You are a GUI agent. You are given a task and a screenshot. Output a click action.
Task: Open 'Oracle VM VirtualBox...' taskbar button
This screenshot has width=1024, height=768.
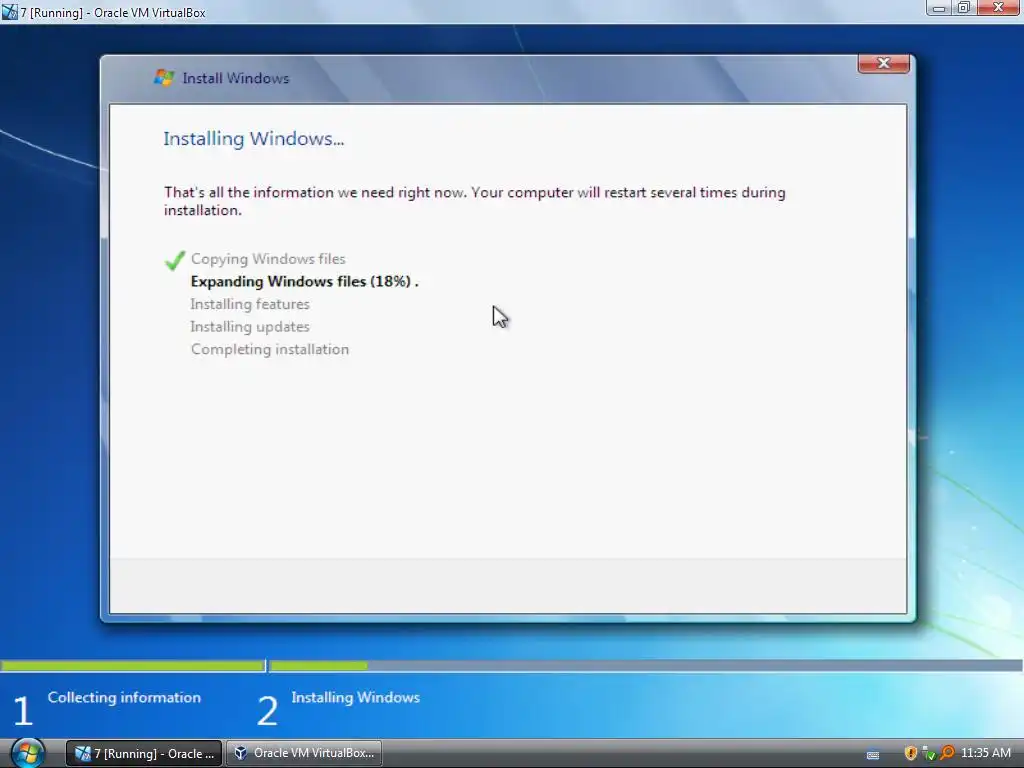[x=304, y=753]
